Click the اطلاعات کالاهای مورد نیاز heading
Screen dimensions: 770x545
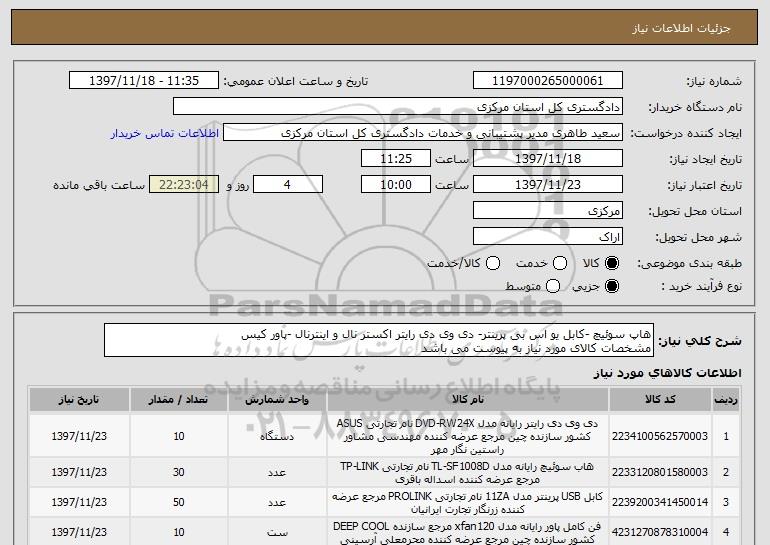667,373
